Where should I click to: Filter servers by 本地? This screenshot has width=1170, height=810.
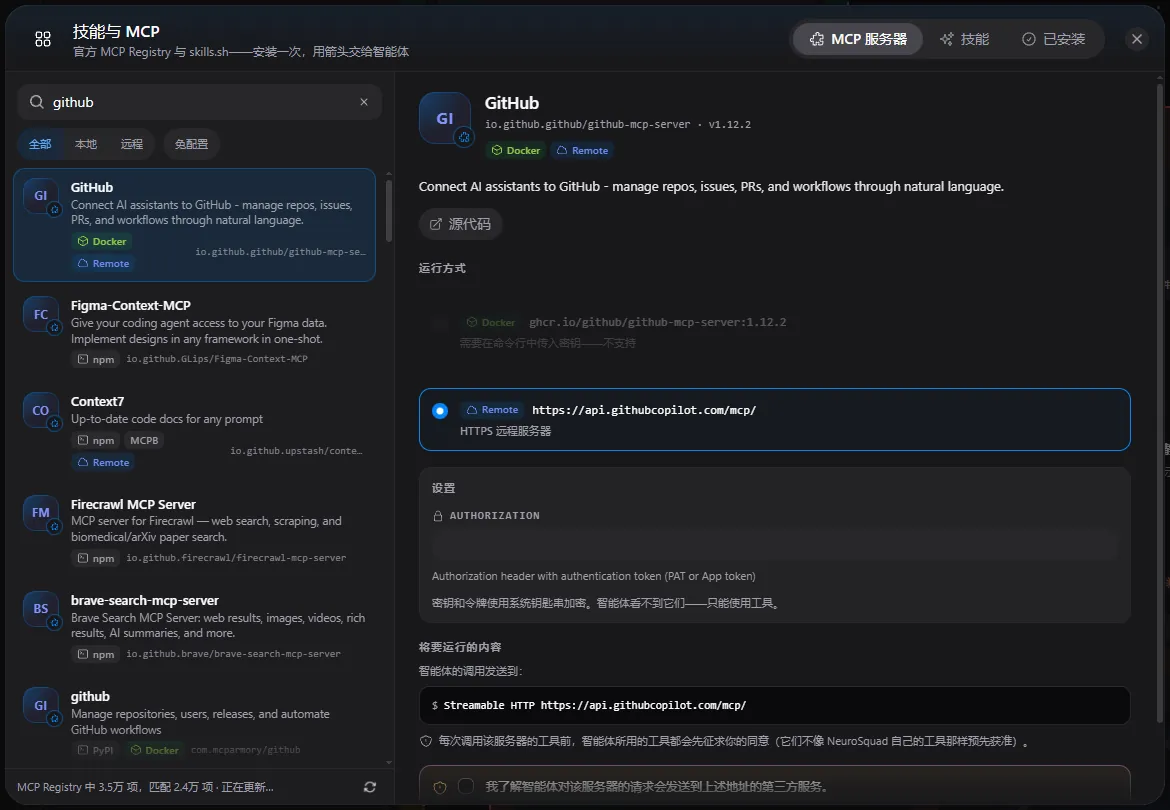point(86,144)
